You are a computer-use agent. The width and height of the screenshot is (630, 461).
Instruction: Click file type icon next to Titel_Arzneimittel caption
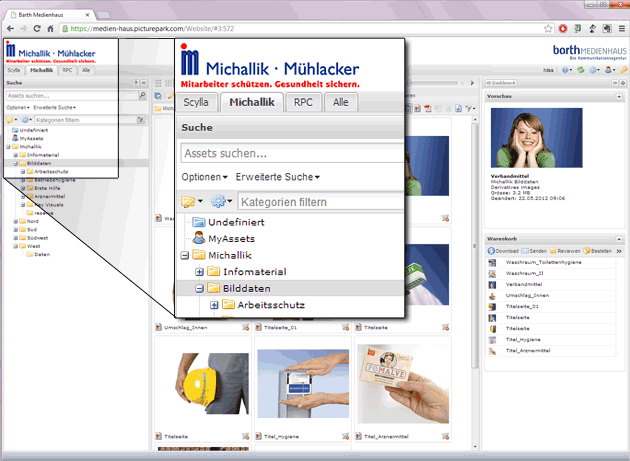pos(359,436)
